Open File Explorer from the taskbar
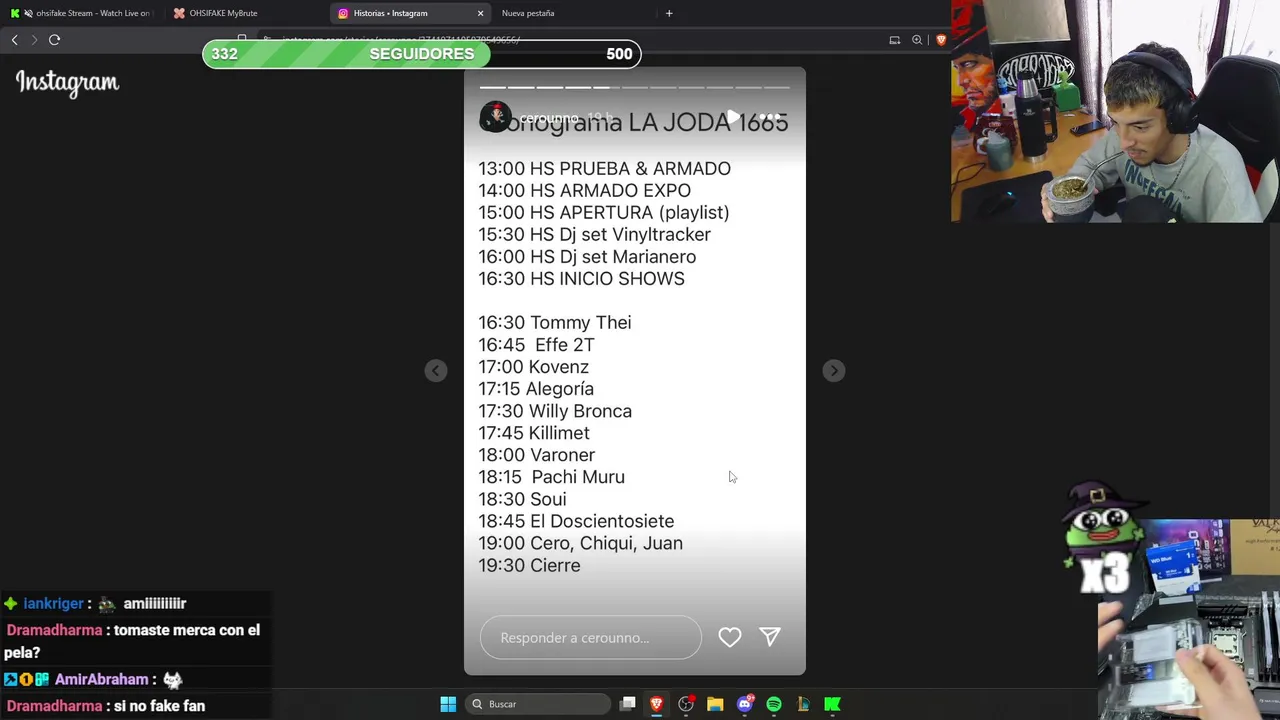Image resolution: width=1280 pixels, height=720 pixels. pos(715,704)
